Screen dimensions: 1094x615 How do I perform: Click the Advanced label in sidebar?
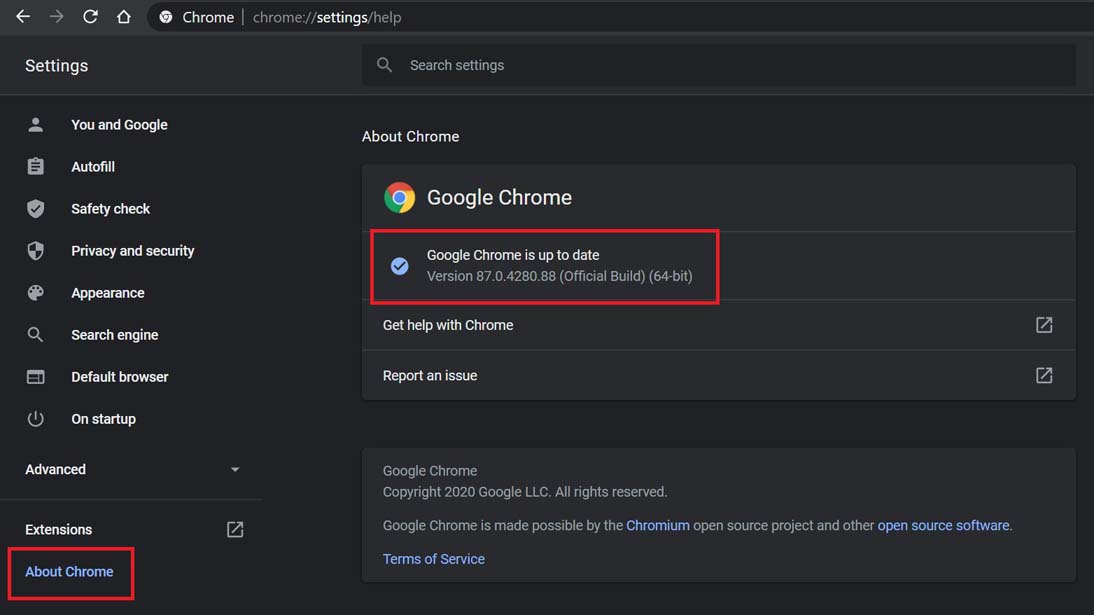55,469
